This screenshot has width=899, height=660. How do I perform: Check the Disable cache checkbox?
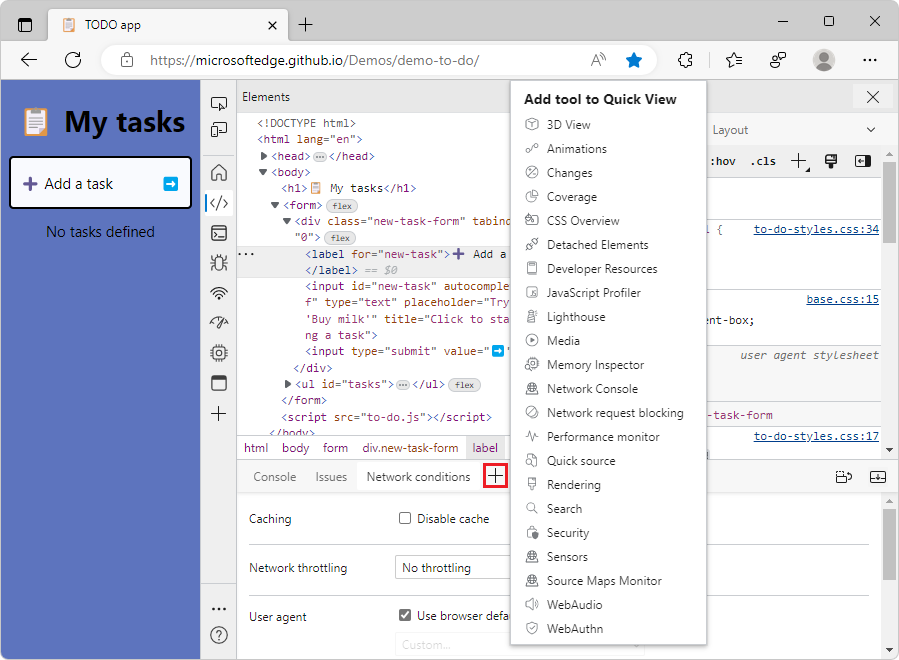[x=405, y=518]
